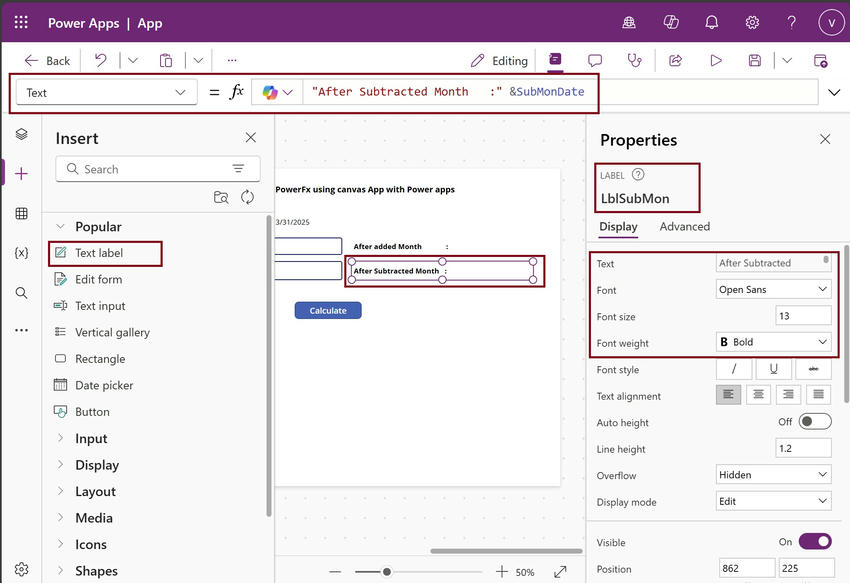The width and height of the screenshot is (850, 583).
Task: Open the App checker stethoscope icon
Action: point(634,60)
